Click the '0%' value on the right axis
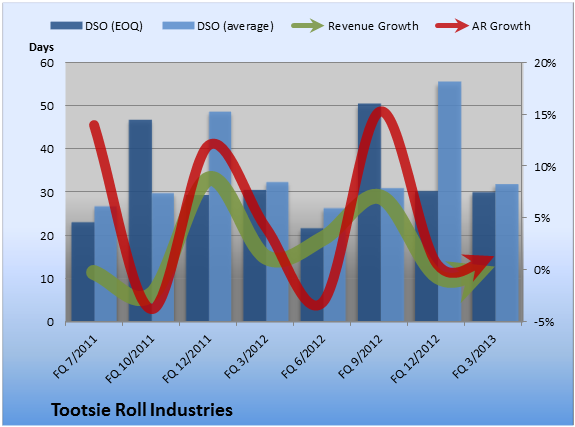 (x=542, y=270)
